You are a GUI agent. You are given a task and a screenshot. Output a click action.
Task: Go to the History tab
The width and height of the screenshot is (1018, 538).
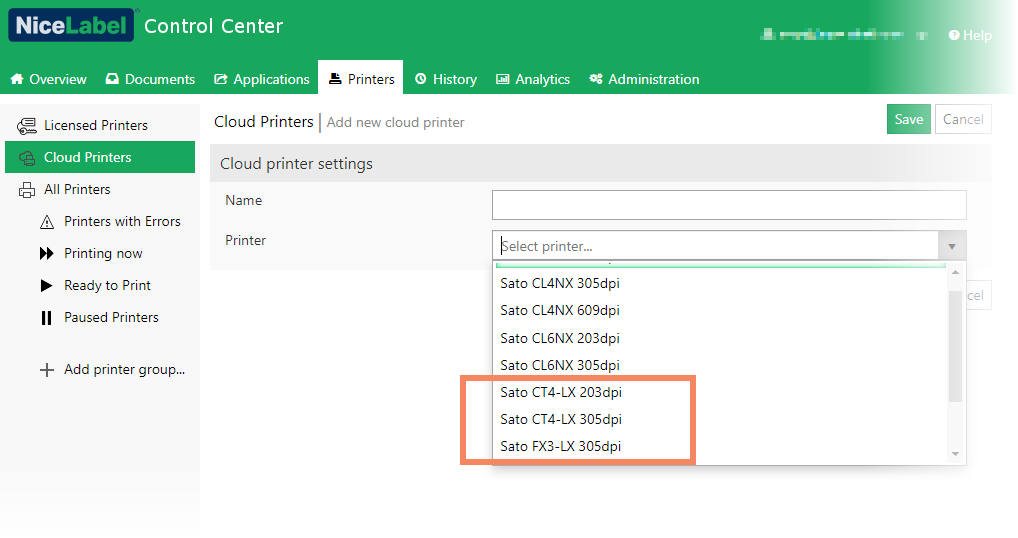[446, 79]
